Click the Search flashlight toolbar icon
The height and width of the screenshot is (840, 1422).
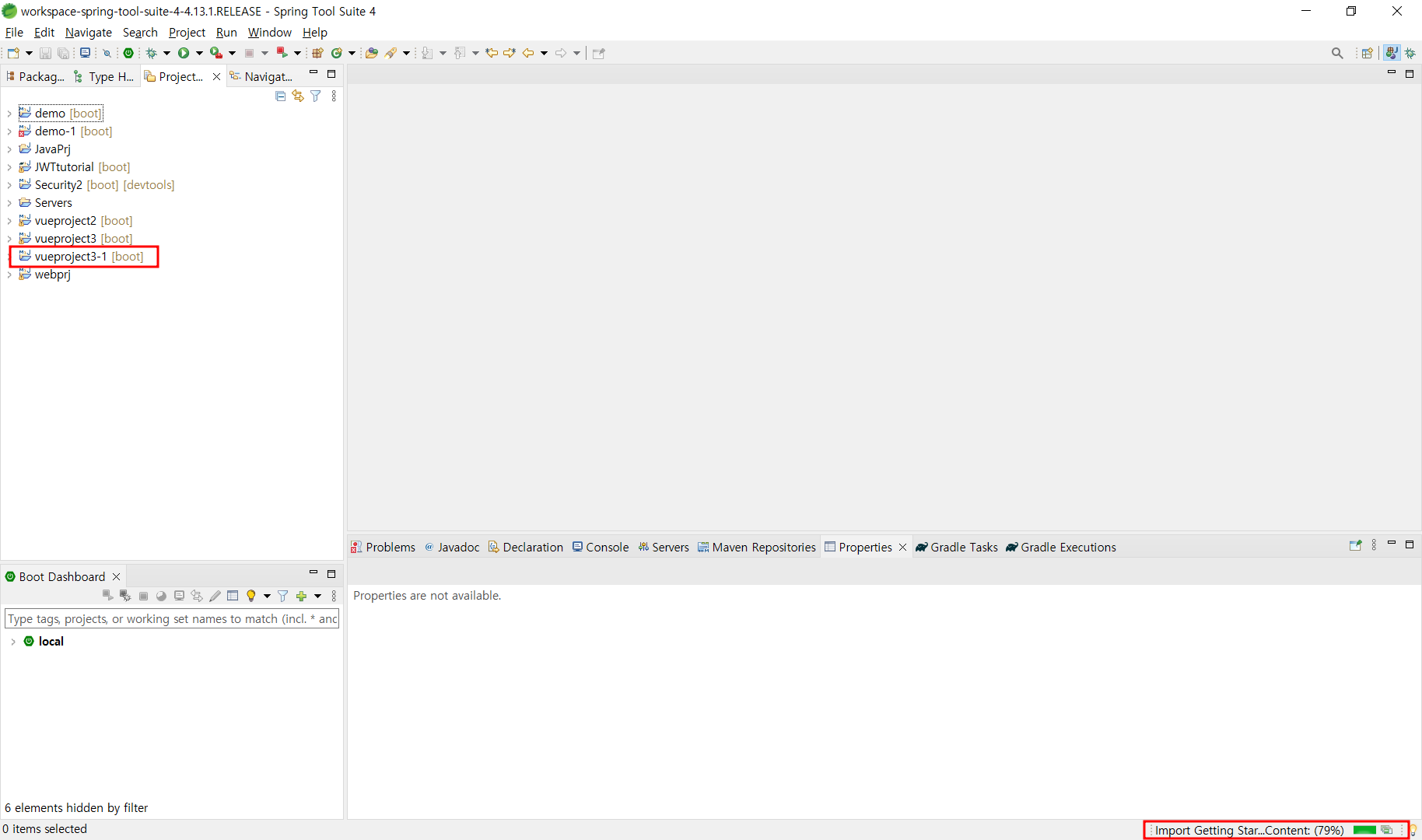(x=391, y=53)
